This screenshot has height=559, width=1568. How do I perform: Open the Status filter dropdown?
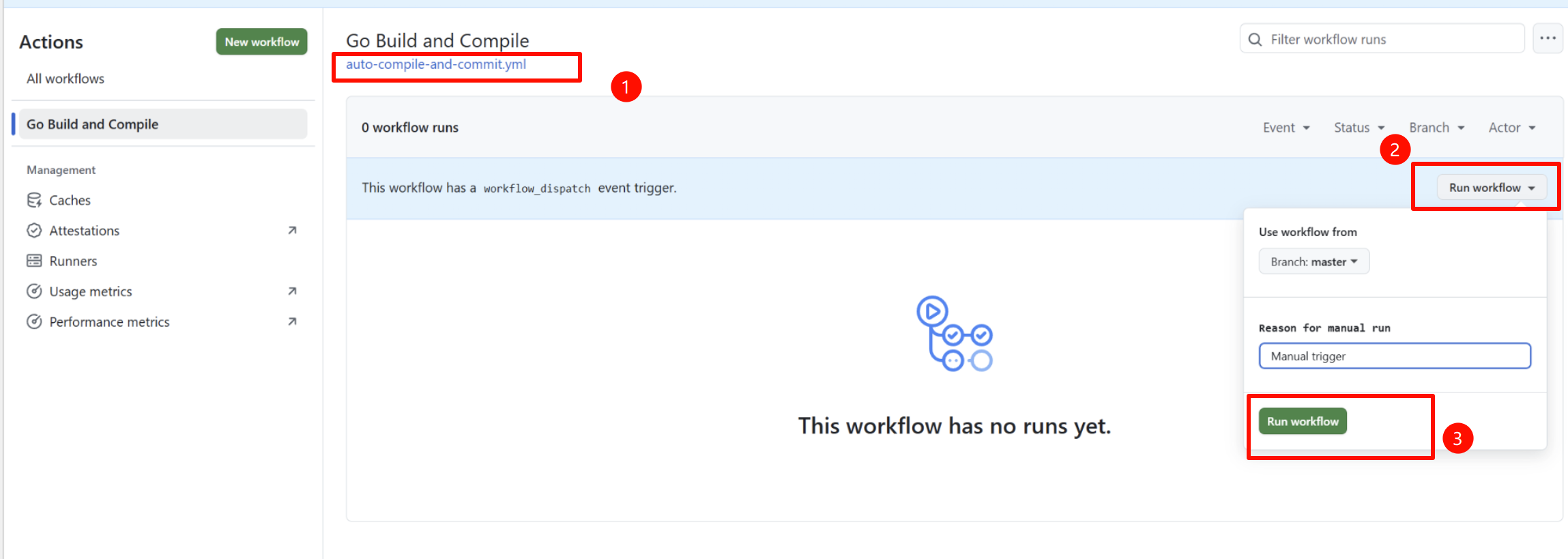click(x=1359, y=128)
